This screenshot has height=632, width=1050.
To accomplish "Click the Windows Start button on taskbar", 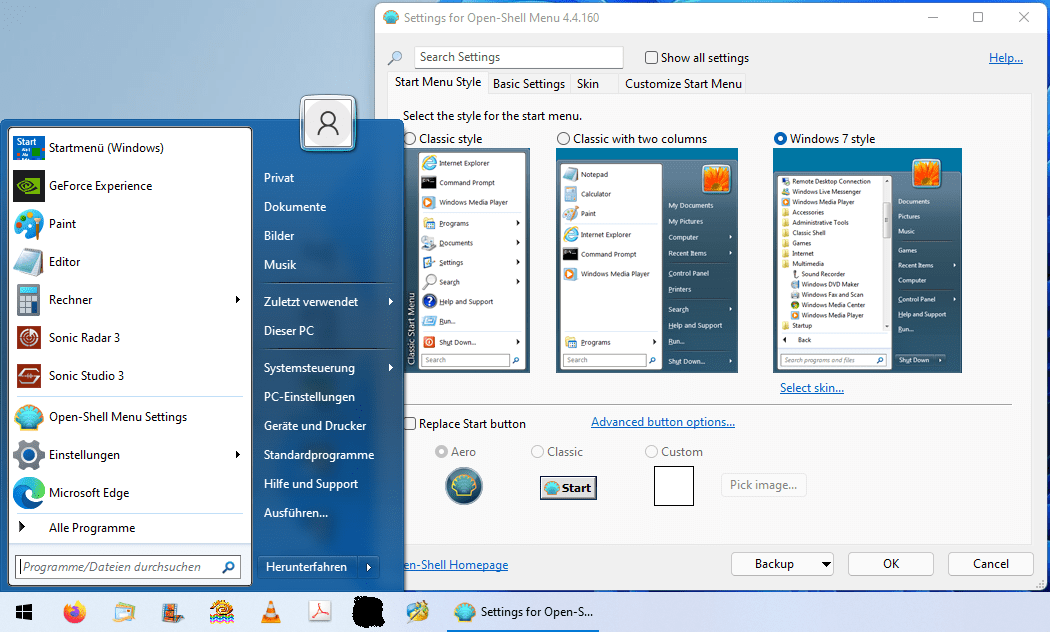I will (x=24, y=612).
